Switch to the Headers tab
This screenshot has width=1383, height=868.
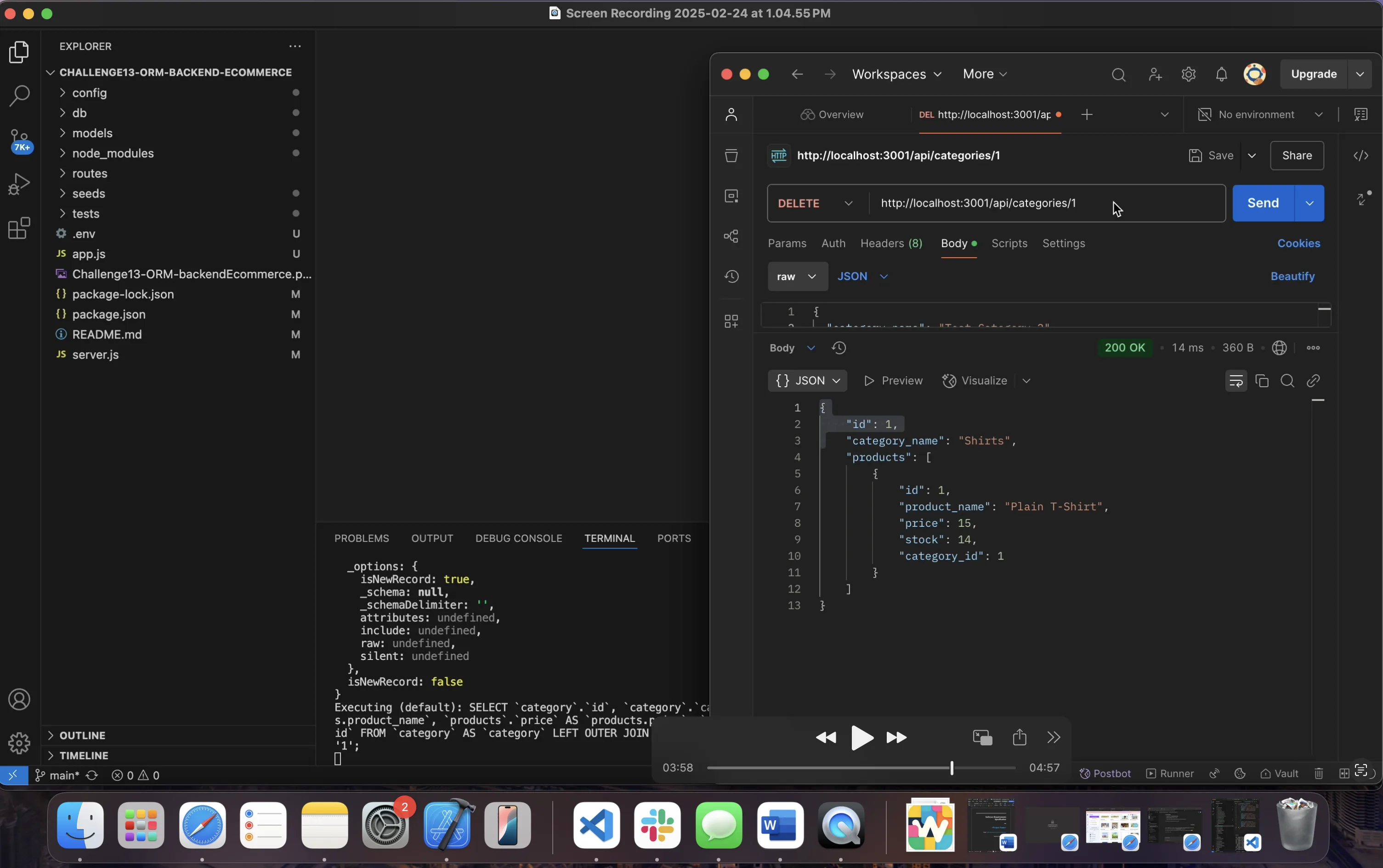pyautogui.click(x=891, y=243)
